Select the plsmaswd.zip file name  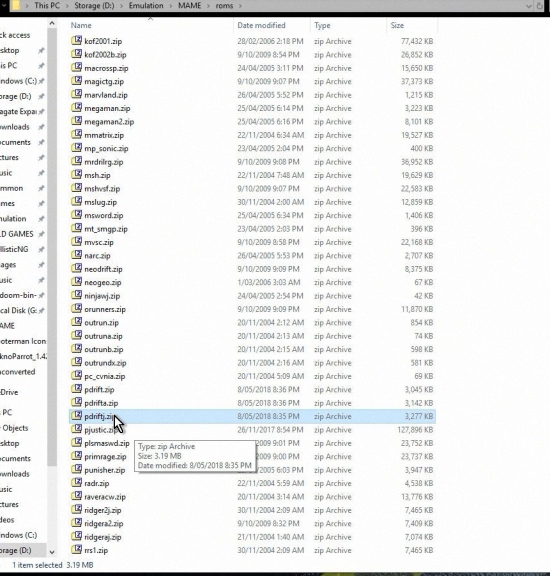[x=107, y=443]
